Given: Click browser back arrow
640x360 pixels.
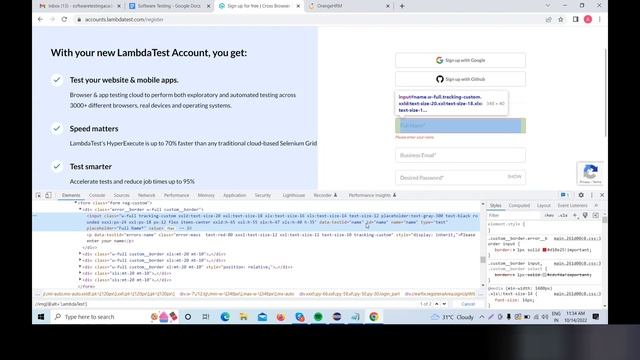Looking at the screenshot, I should click(x=40, y=19).
